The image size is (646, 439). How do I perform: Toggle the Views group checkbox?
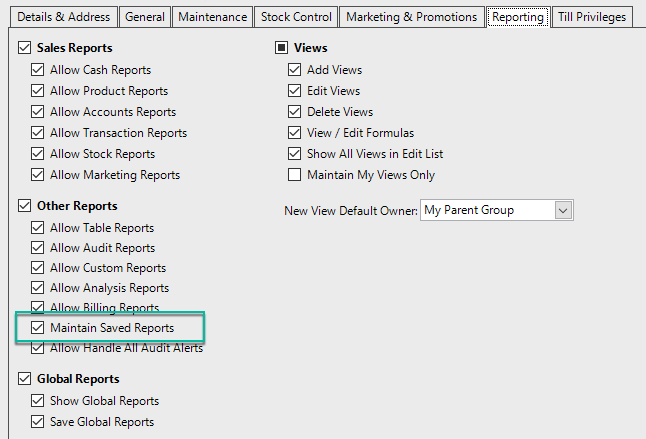282,48
